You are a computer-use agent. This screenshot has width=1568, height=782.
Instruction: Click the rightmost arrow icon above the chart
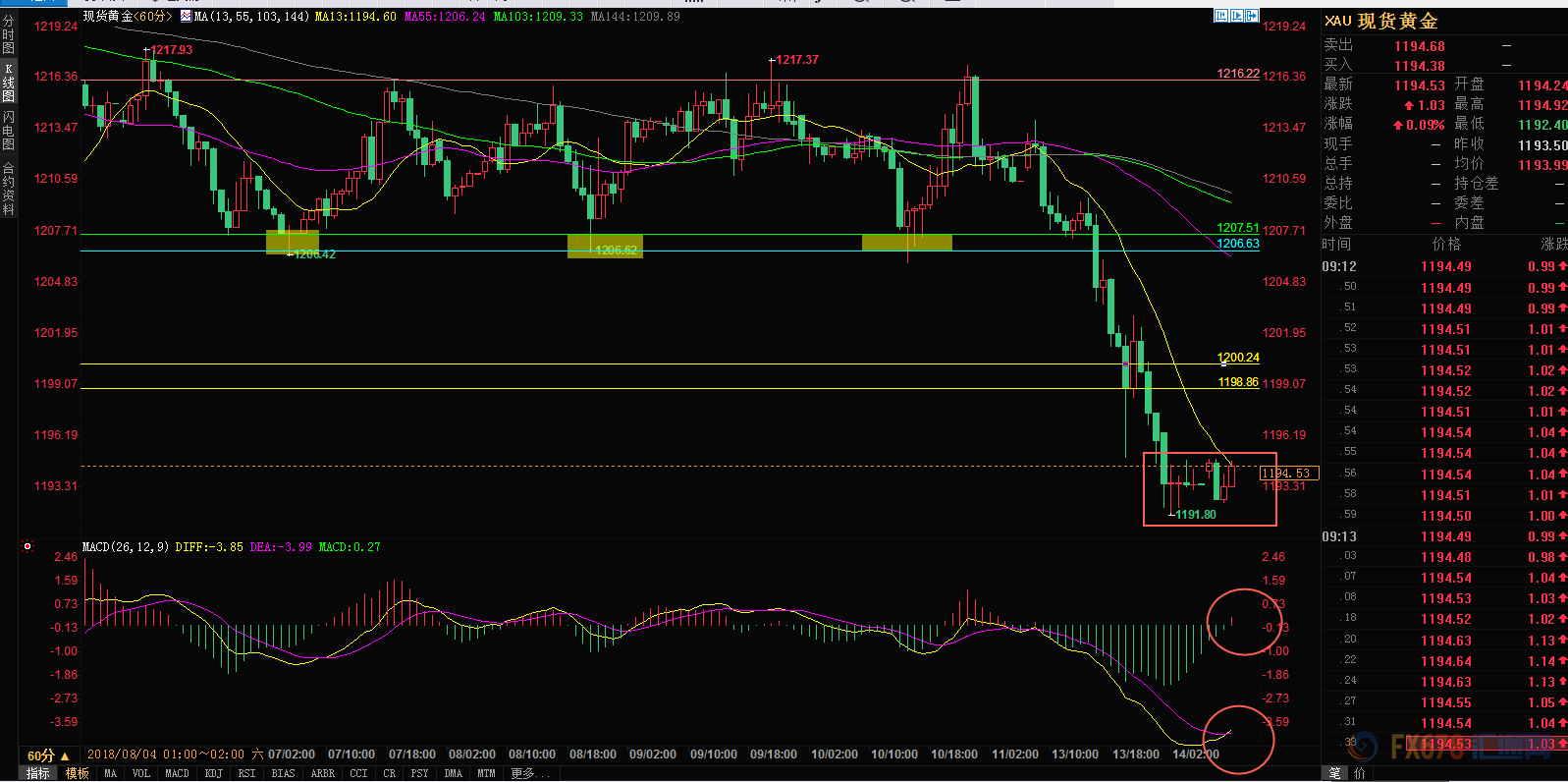(1252, 16)
